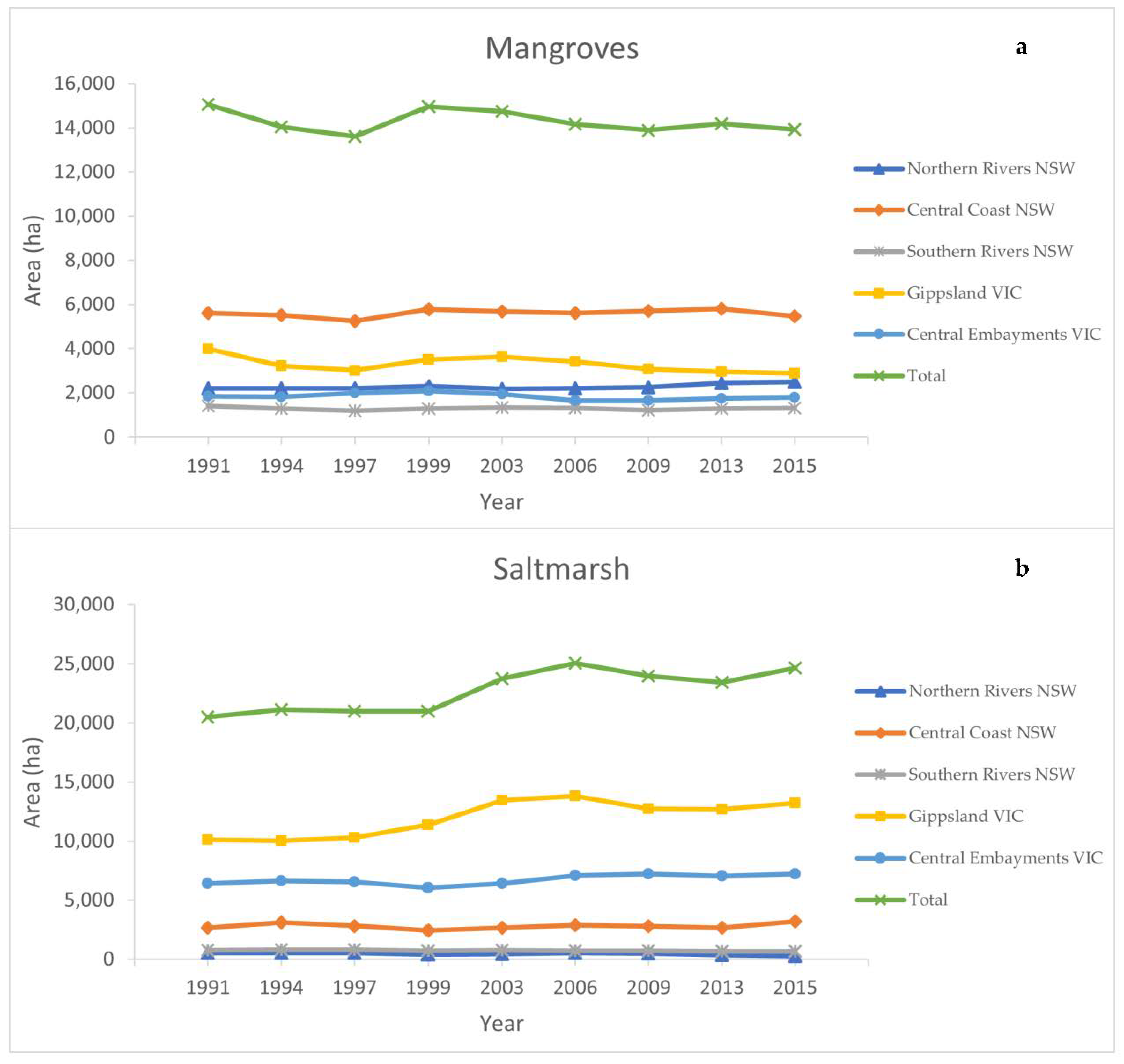
Task: Click Gippsland VIC legend marker in Saltmarsh chart
Action: point(880,817)
